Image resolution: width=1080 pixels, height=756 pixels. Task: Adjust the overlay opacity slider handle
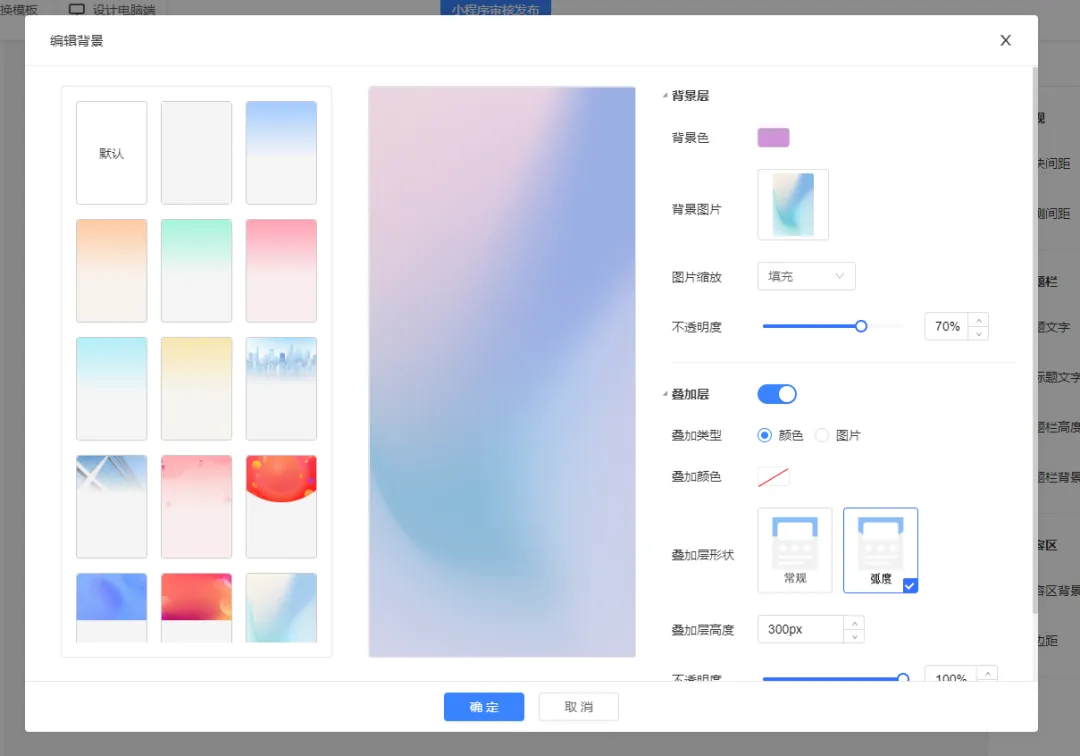[903, 678]
